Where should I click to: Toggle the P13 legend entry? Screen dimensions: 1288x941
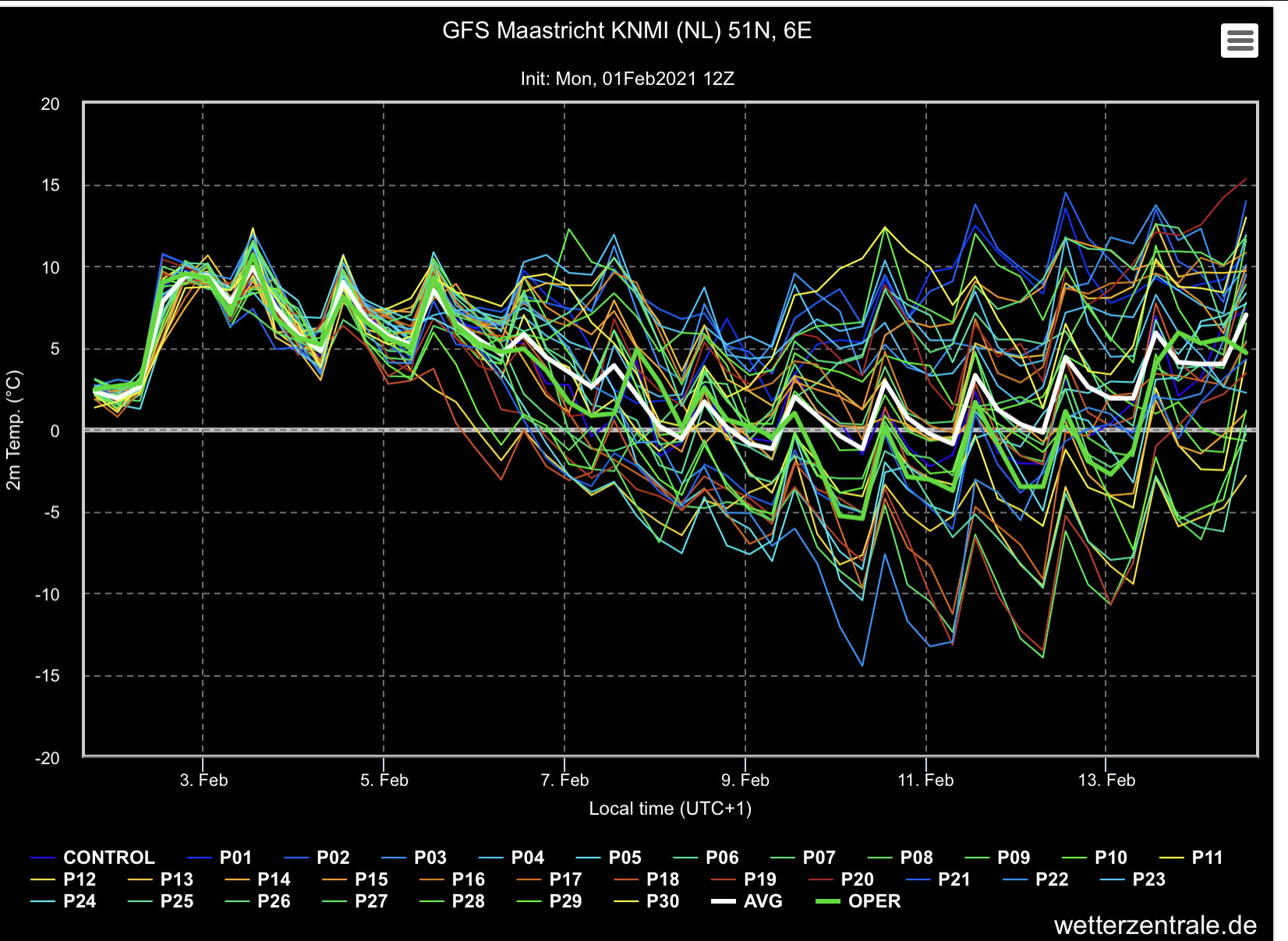click(161, 879)
